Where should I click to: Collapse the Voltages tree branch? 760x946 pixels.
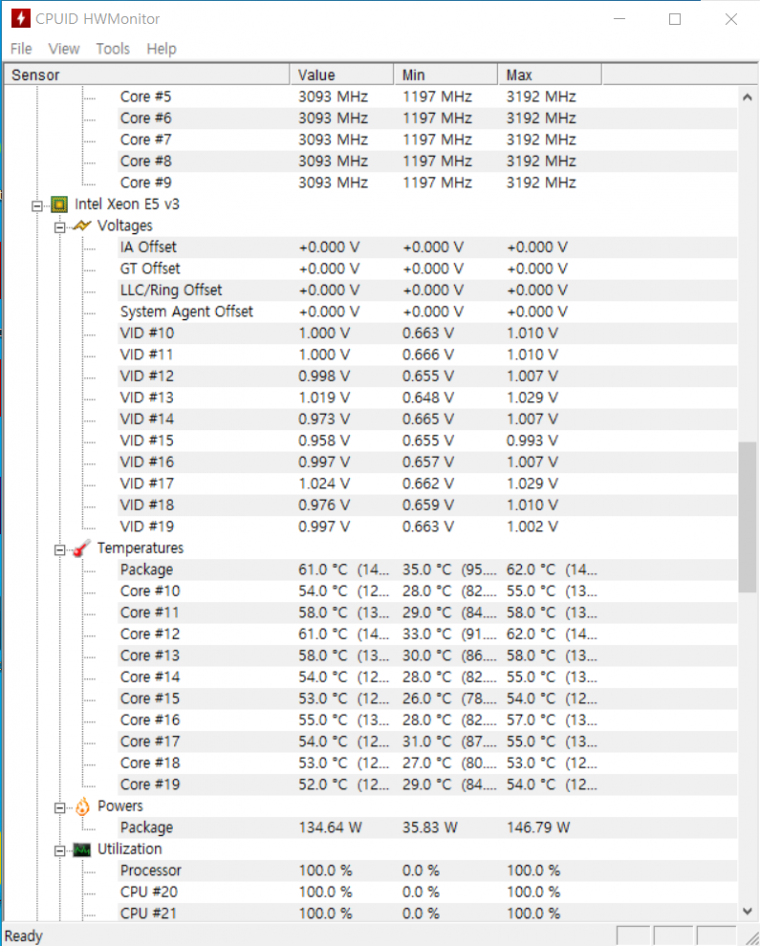[60, 227]
